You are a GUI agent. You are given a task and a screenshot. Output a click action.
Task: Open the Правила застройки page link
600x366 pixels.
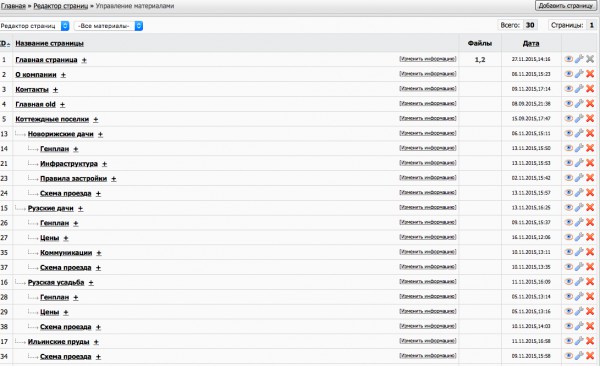[73, 178]
